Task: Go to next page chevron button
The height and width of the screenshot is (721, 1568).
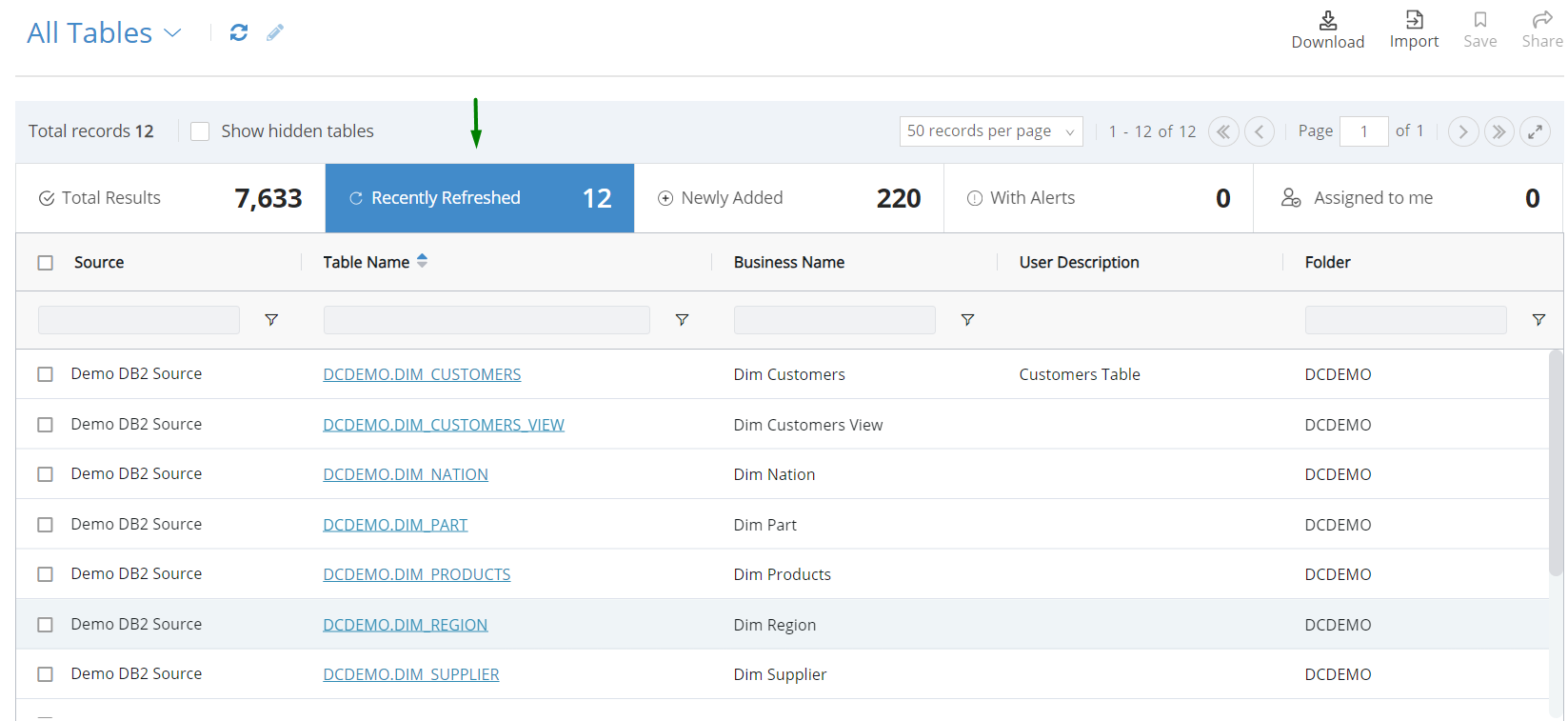Action: (x=1463, y=131)
